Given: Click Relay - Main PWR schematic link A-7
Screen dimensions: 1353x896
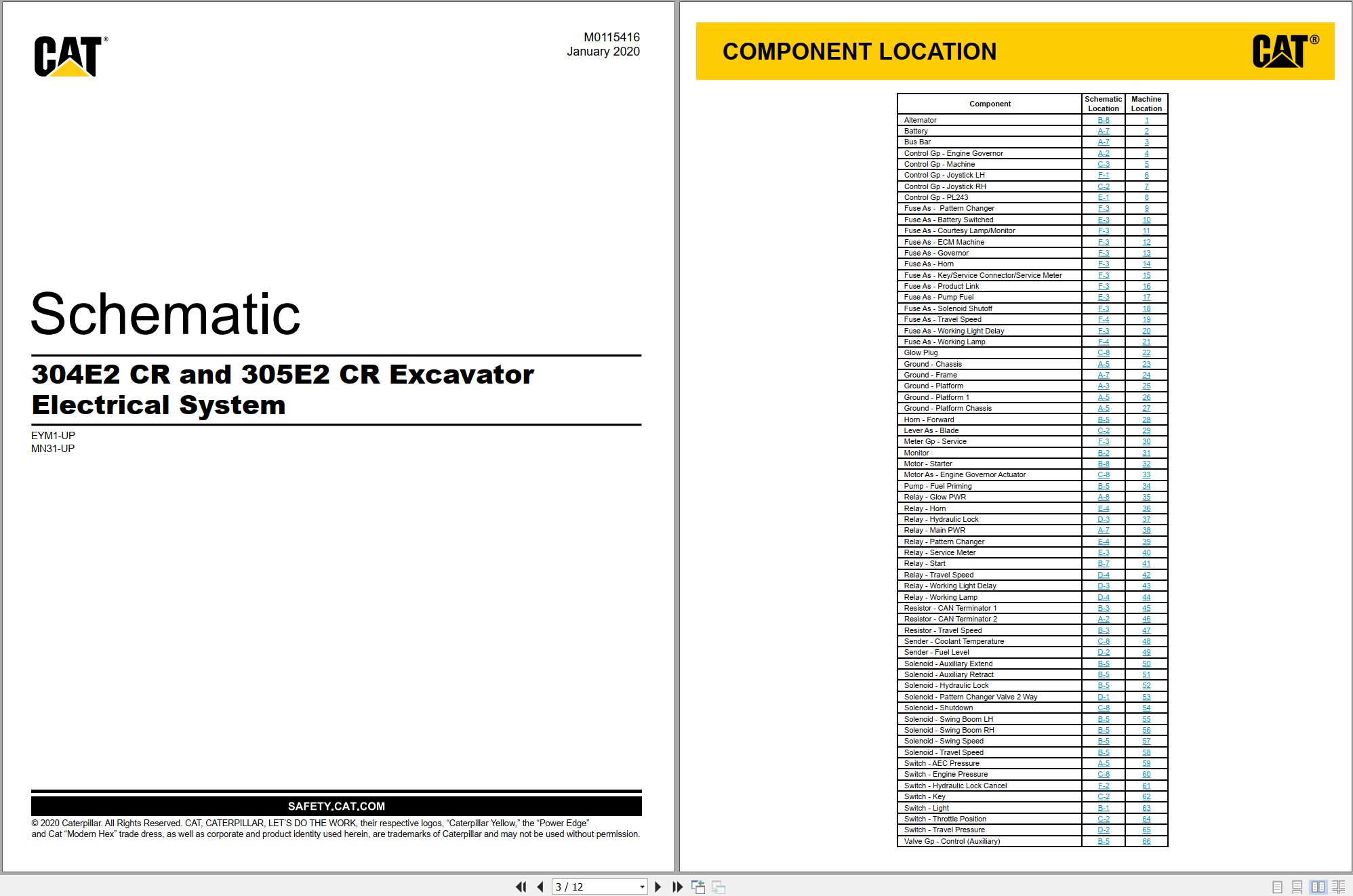Looking at the screenshot, I should pyautogui.click(x=1104, y=530).
